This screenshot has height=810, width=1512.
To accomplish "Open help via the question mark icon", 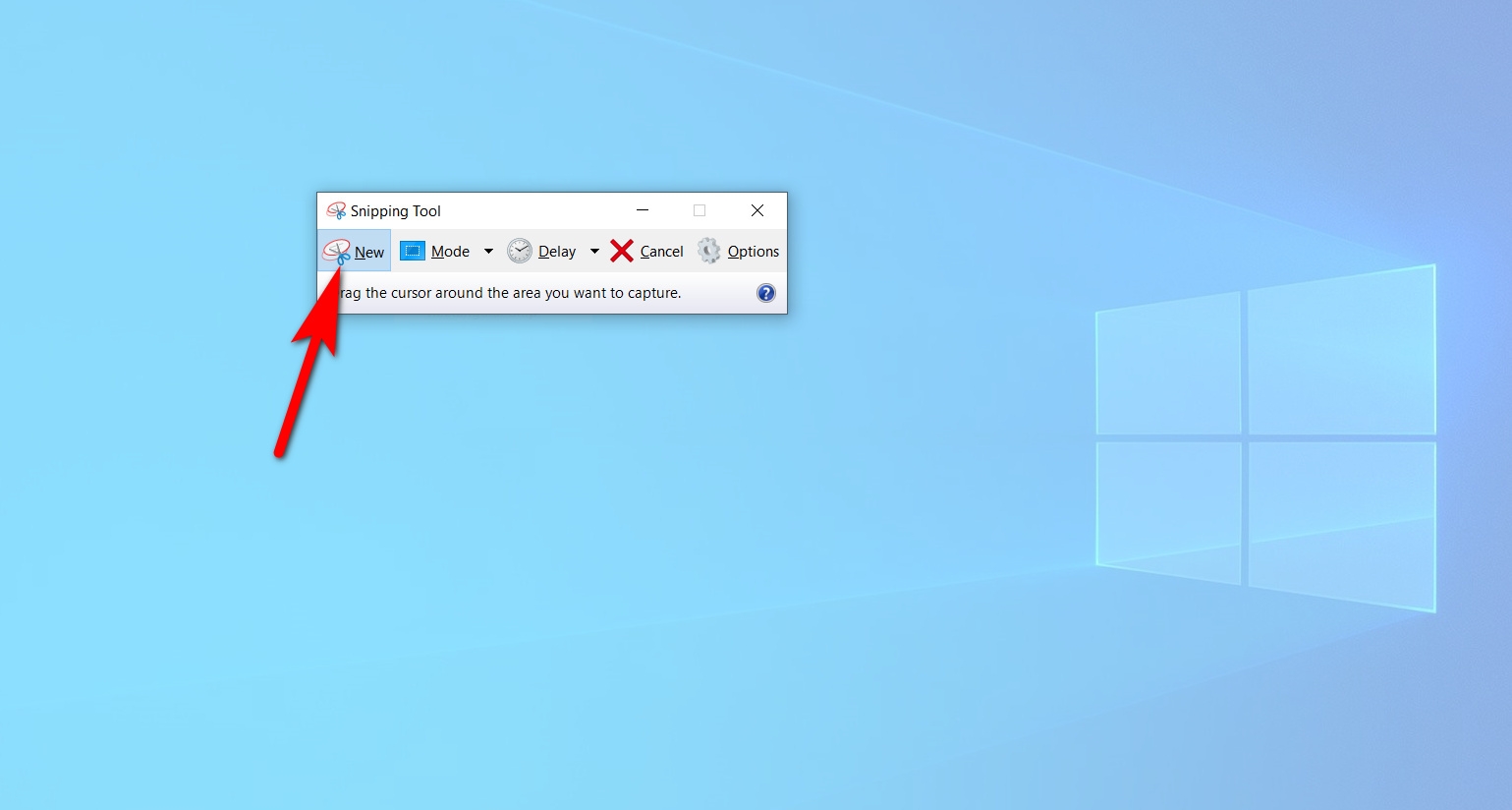I will pos(765,292).
